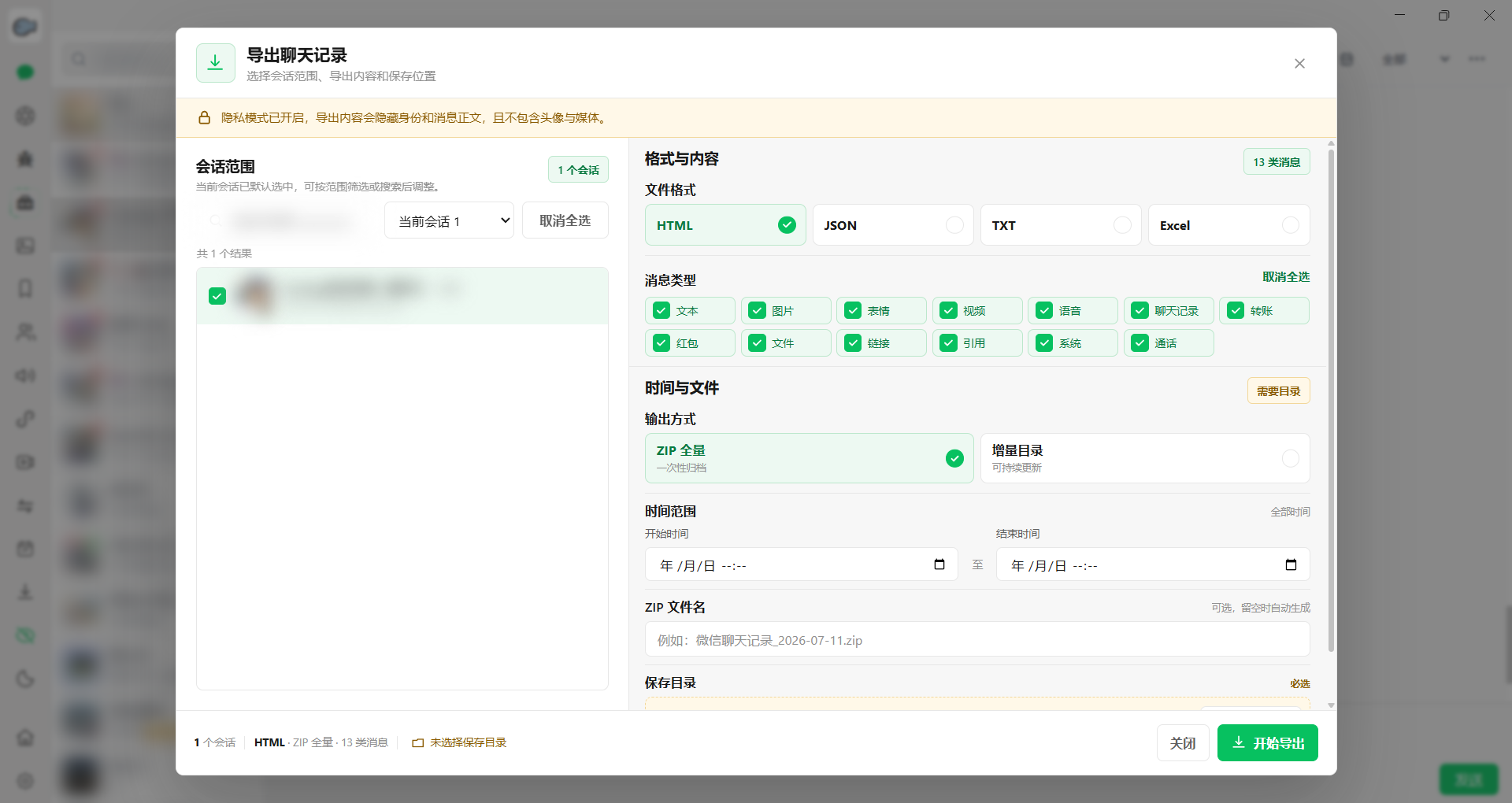
Task: Click the 开始时间 date input
Action: pyautogui.click(x=802, y=564)
